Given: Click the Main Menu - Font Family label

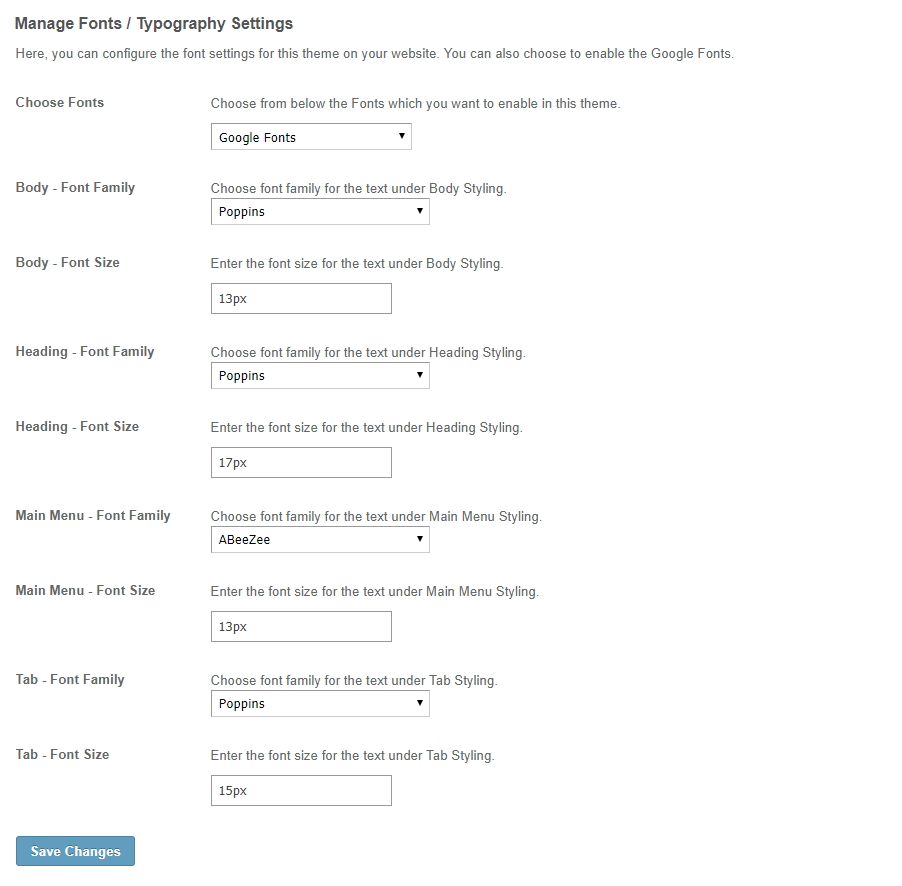Looking at the screenshot, I should pyautogui.click(x=93, y=516).
